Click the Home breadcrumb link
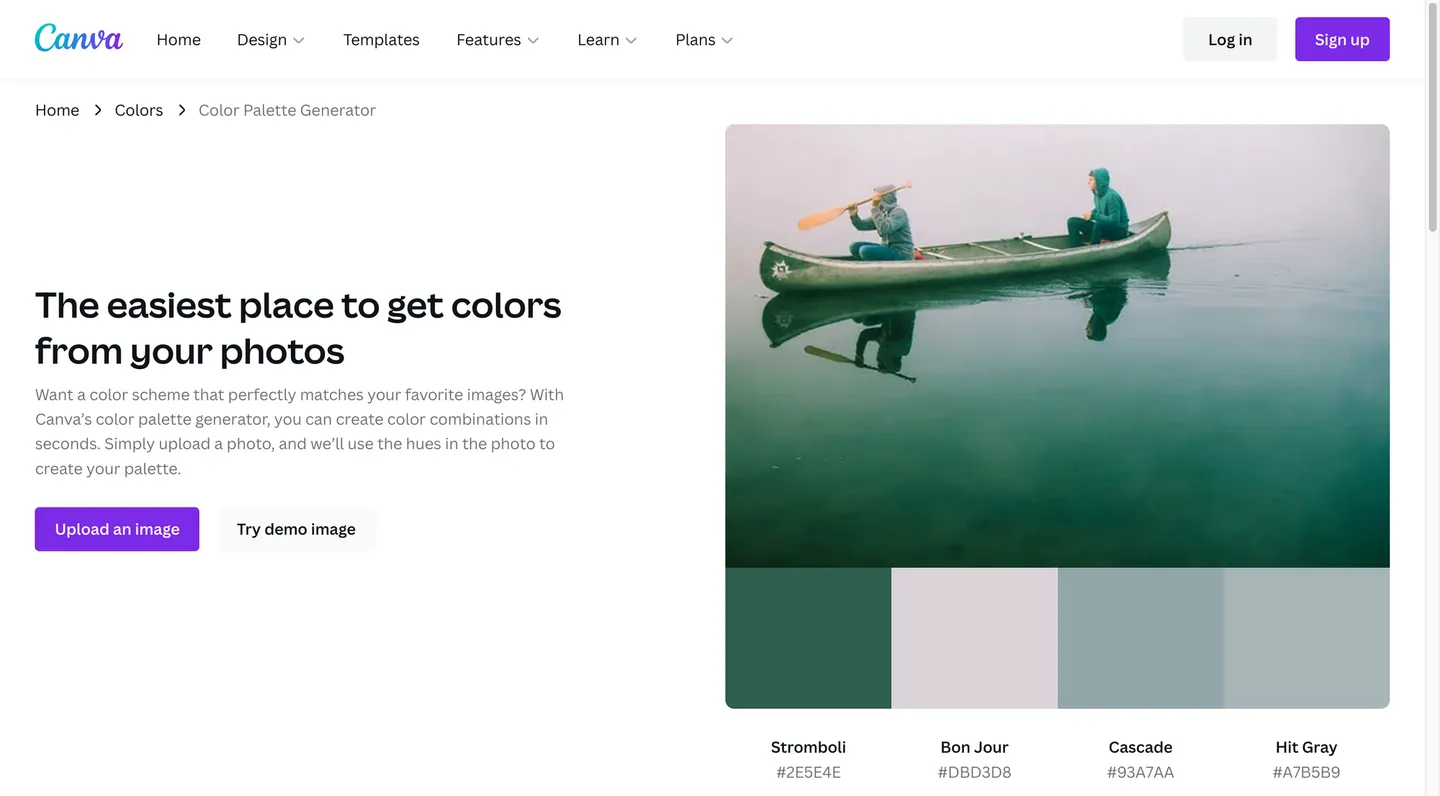This screenshot has height=796, width=1440. point(57,110)
